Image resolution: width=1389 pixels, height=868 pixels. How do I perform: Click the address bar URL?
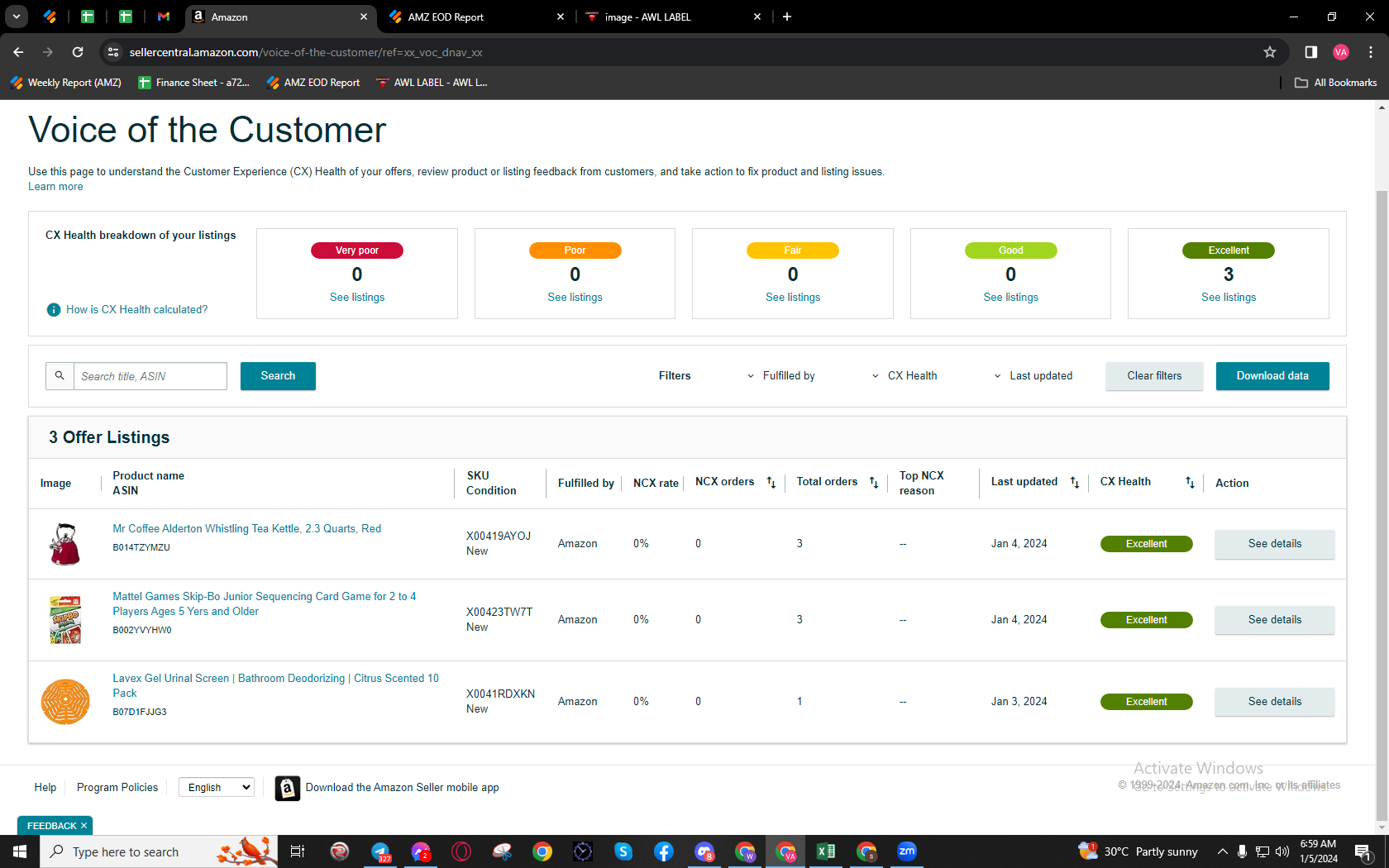point(306,52)
